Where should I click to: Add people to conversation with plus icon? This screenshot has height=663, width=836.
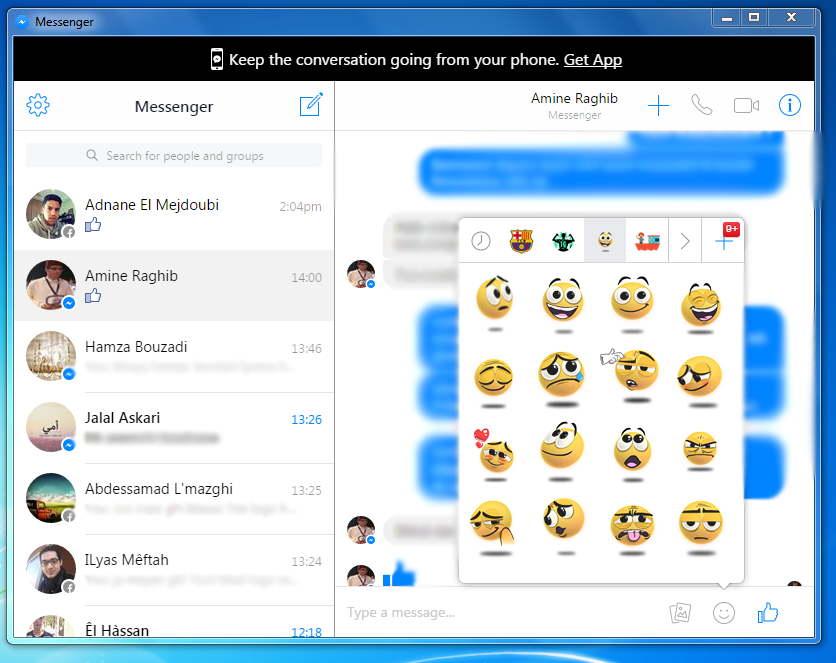pyautogui.click(x=658, y=106)
